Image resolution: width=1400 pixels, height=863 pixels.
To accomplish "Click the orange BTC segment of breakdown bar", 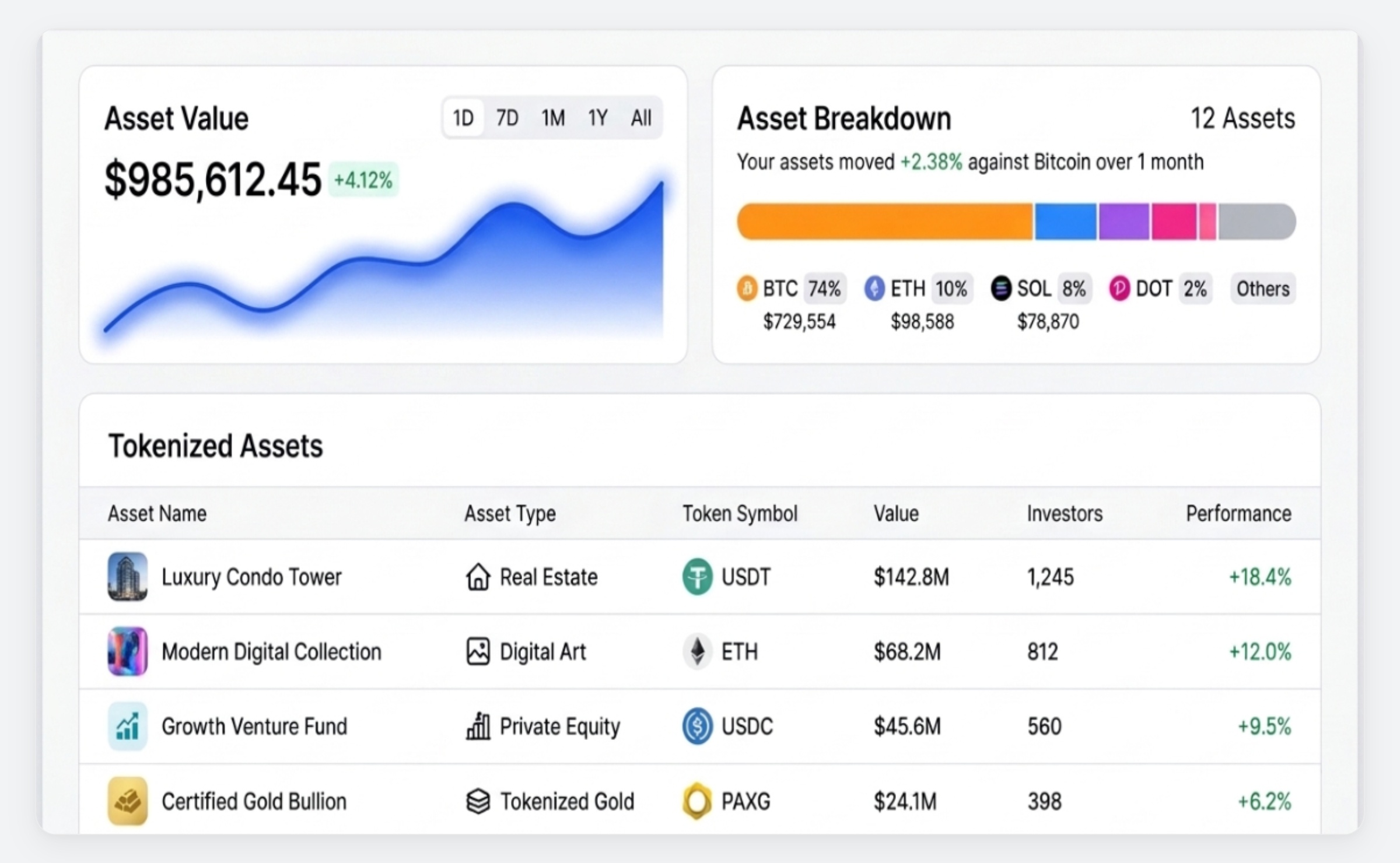I will [884, 222].
